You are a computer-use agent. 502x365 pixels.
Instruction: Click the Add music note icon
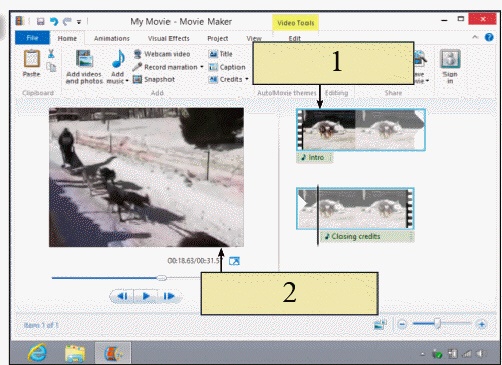pos(118,59)
